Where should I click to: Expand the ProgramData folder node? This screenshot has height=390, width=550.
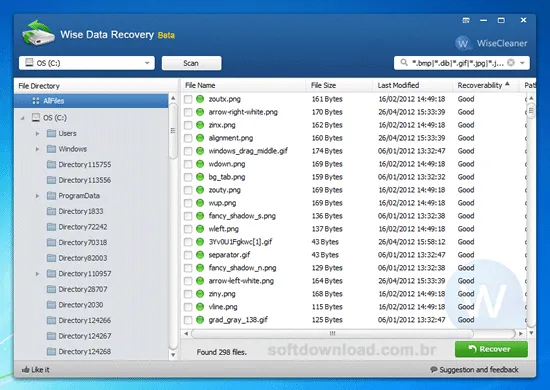38,196
